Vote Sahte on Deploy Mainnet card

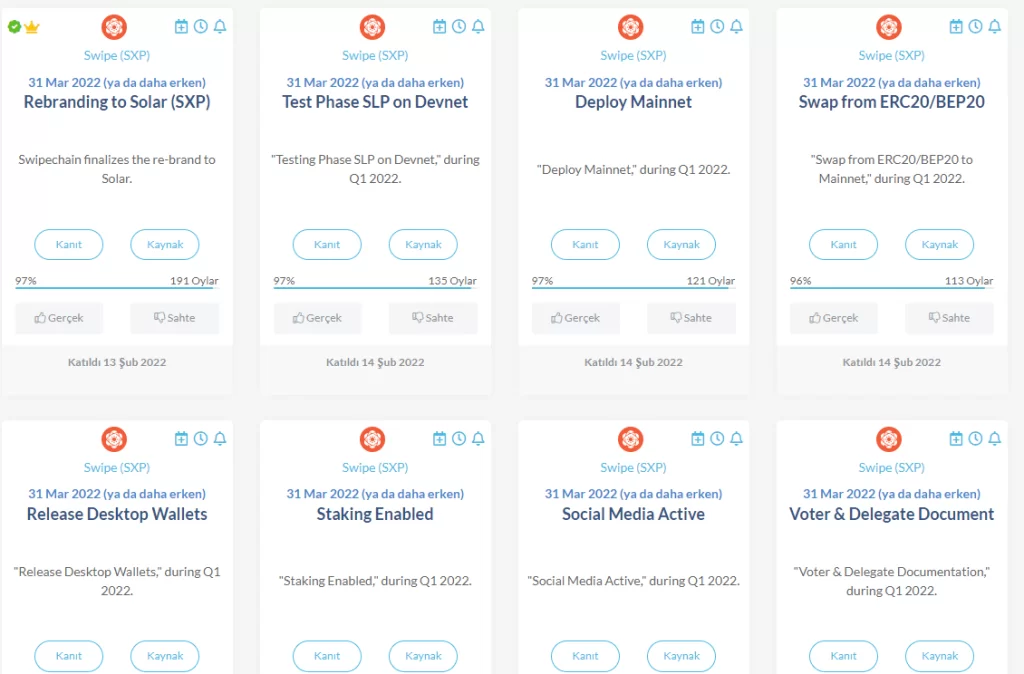tap(690, 318)
